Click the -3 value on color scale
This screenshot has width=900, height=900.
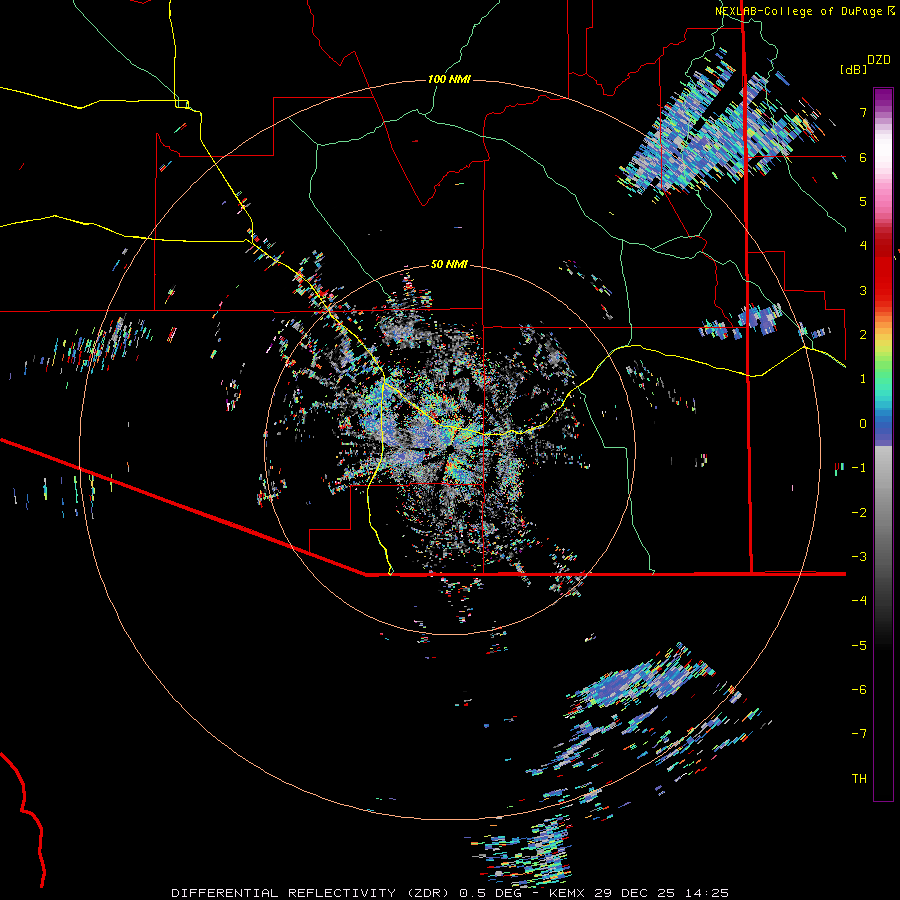[859, 557]
